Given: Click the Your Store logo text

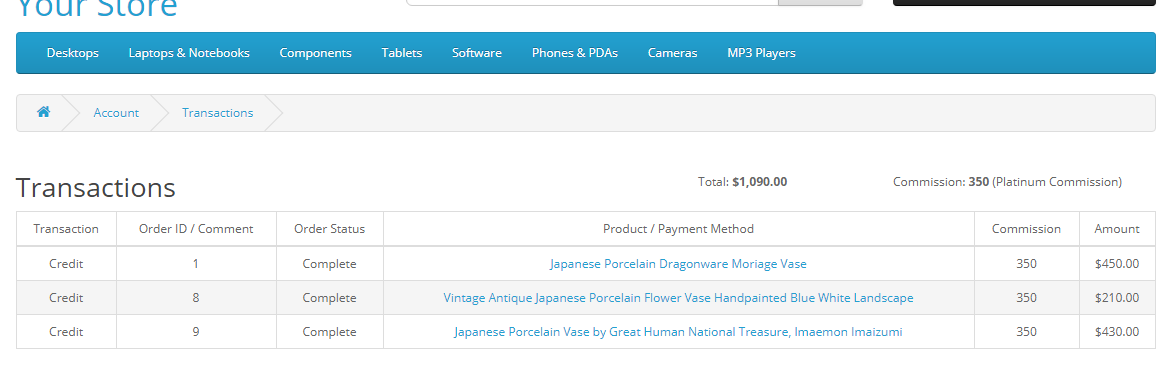Looking at the screenshot, I should (96, 7).
